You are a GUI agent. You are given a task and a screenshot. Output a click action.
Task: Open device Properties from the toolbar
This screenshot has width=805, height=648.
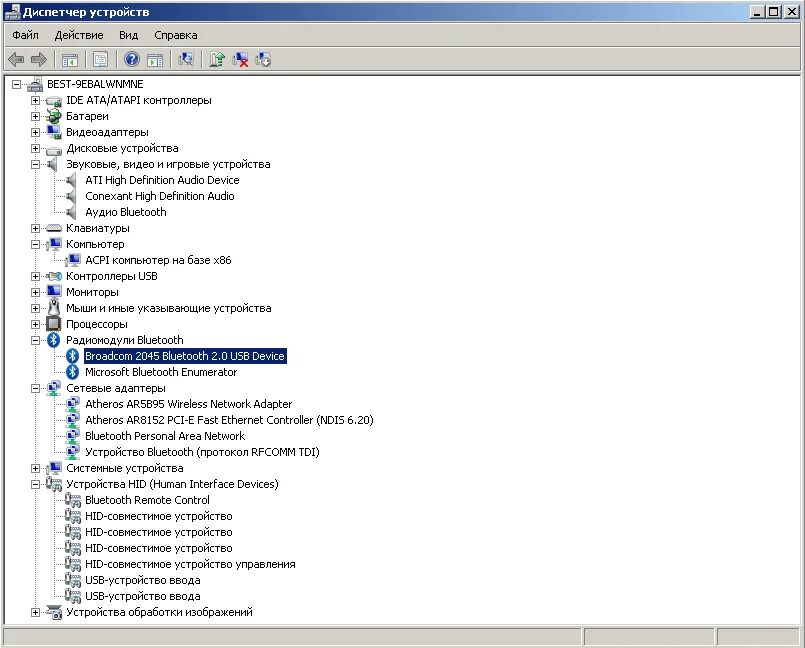coord(101,60)
